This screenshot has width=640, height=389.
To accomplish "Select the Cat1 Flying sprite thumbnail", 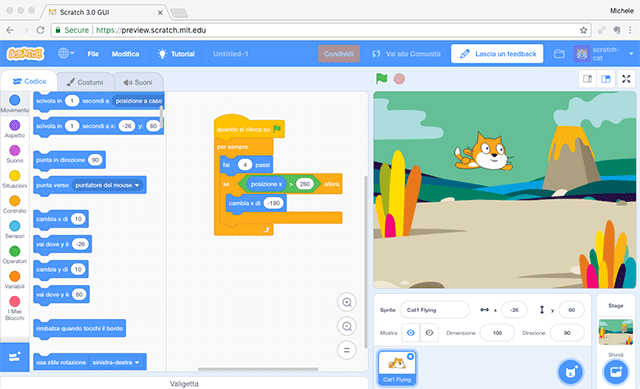I will [x=397, y=368].
